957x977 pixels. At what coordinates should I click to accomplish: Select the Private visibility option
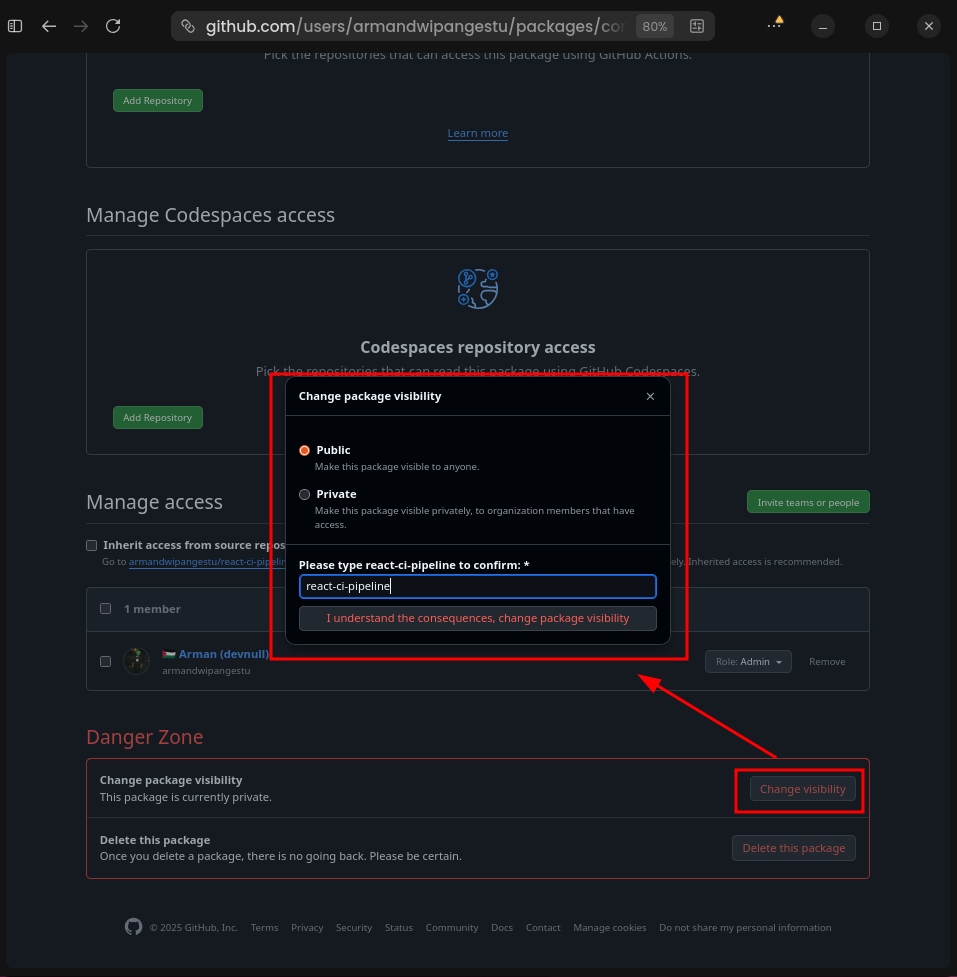304,494
